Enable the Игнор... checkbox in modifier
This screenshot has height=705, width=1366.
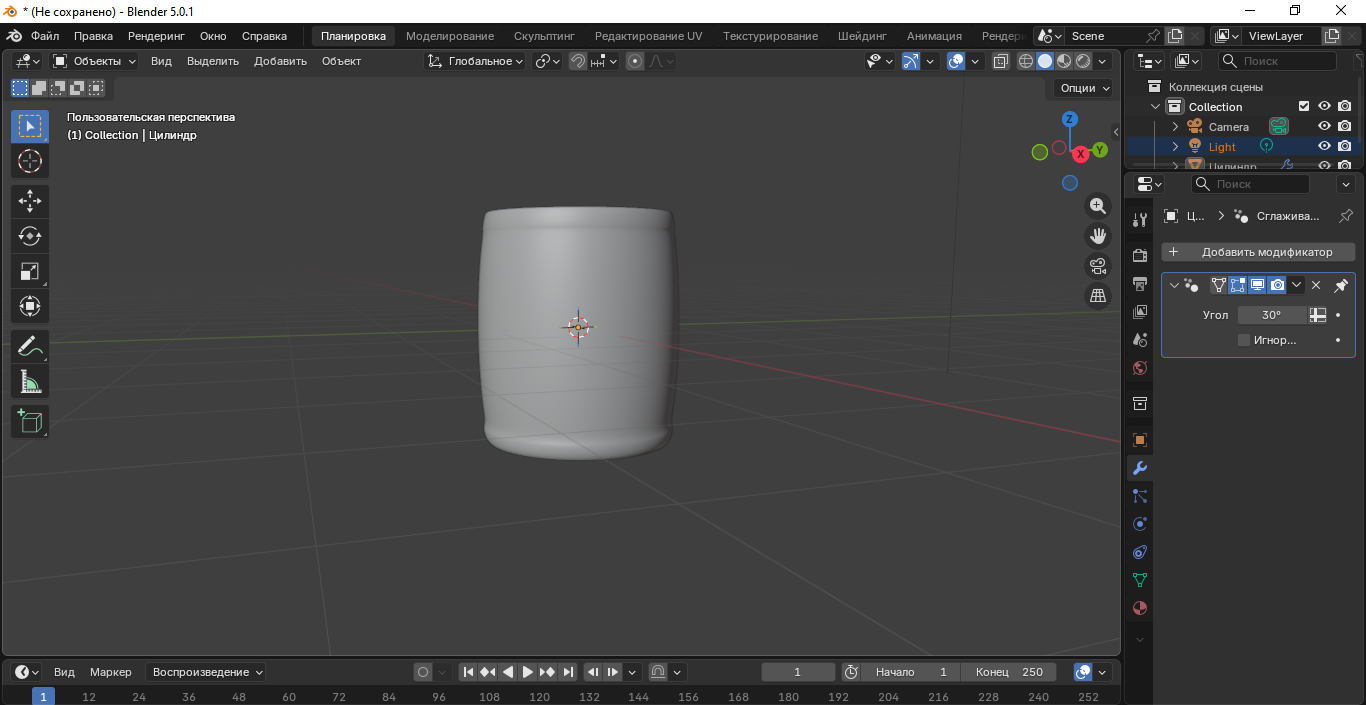tap(1244, 340)
